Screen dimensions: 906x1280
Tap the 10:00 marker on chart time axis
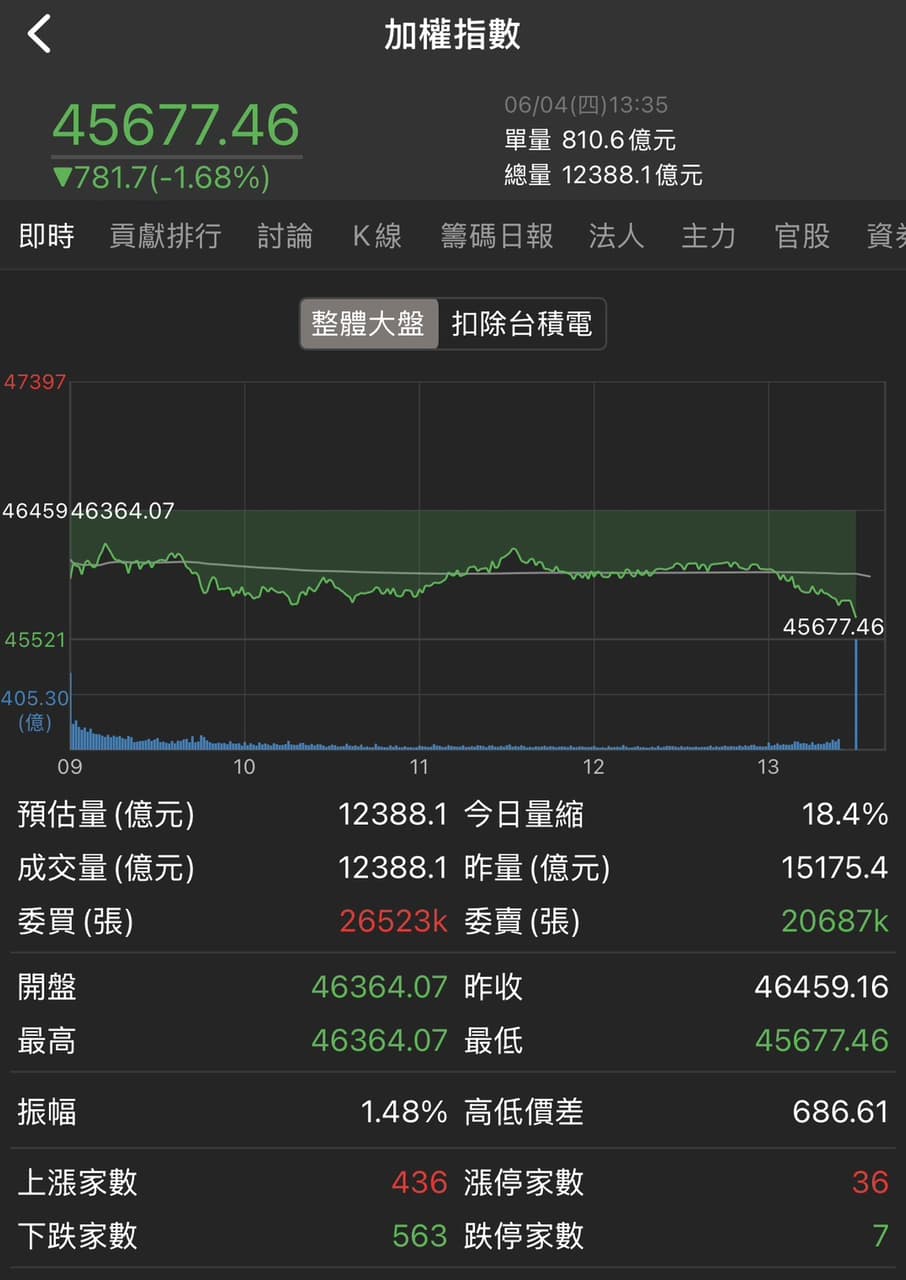click(x=244, y=767)
